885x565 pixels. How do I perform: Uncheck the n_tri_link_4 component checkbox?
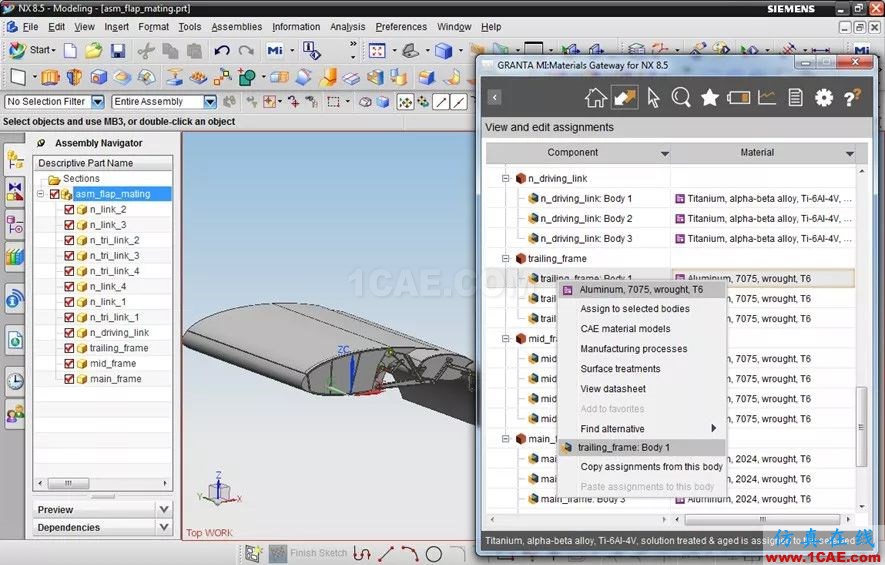pos(69,271)
